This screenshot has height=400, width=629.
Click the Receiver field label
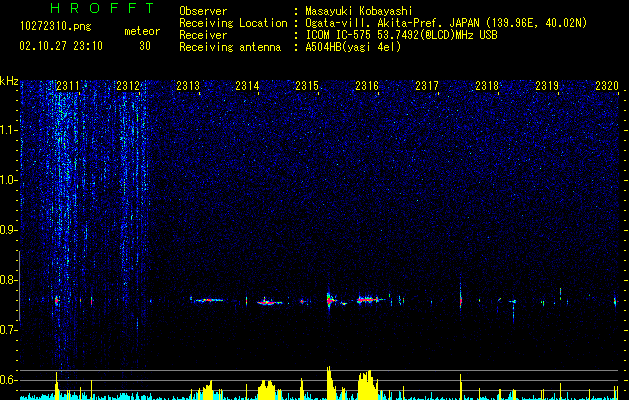tap(203, 35)
